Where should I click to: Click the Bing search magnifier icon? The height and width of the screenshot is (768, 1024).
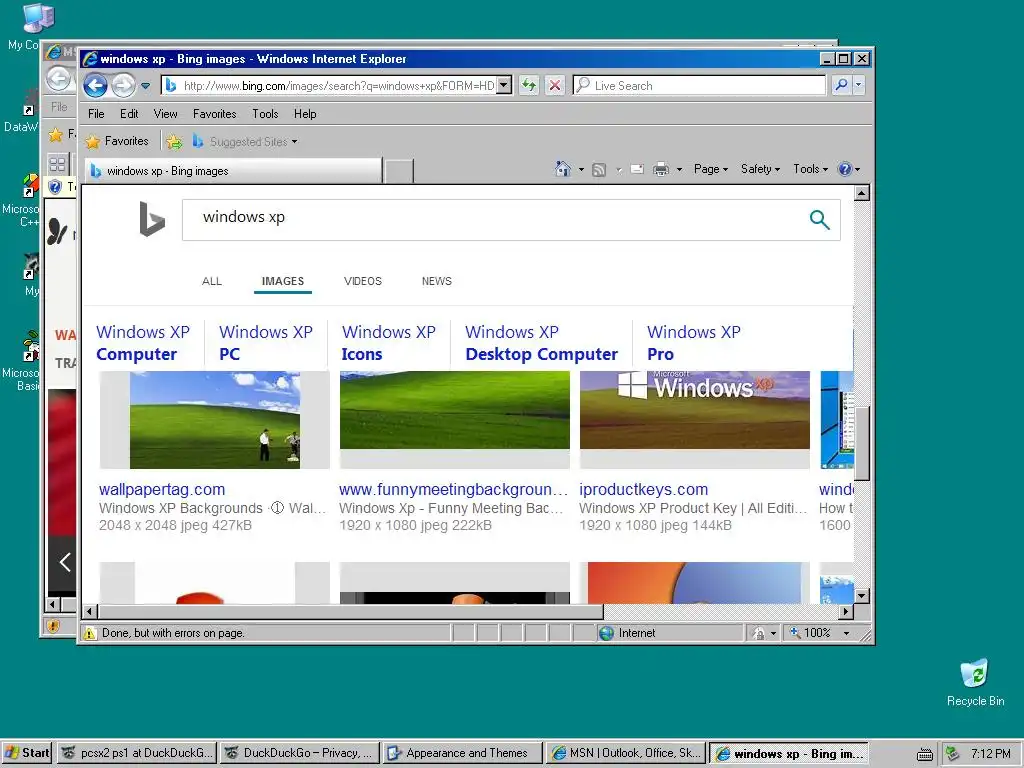tap(820, 219)
